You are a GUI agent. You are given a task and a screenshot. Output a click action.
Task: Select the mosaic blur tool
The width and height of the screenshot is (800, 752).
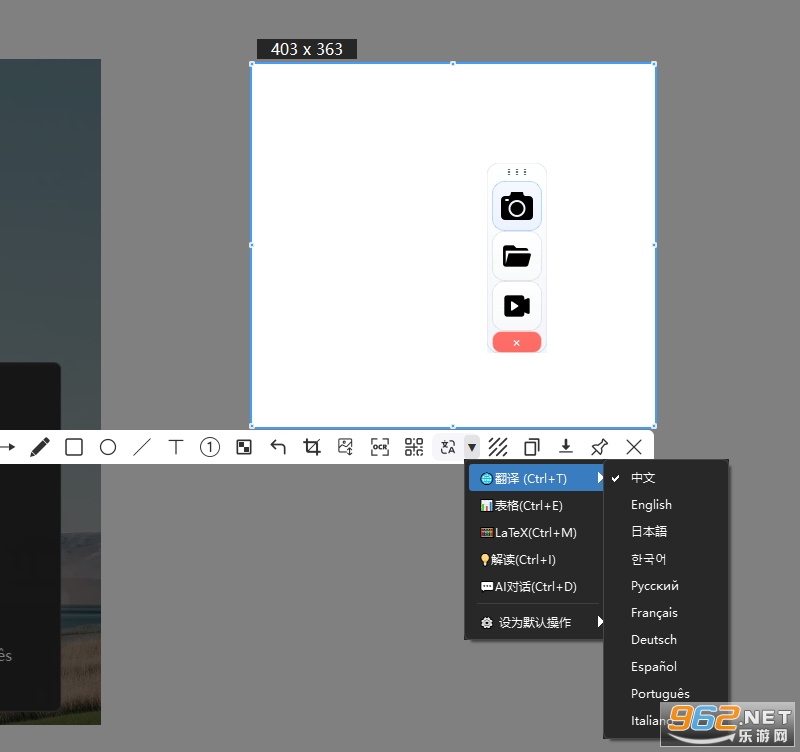pyautogui.click(x=244, y=447)
